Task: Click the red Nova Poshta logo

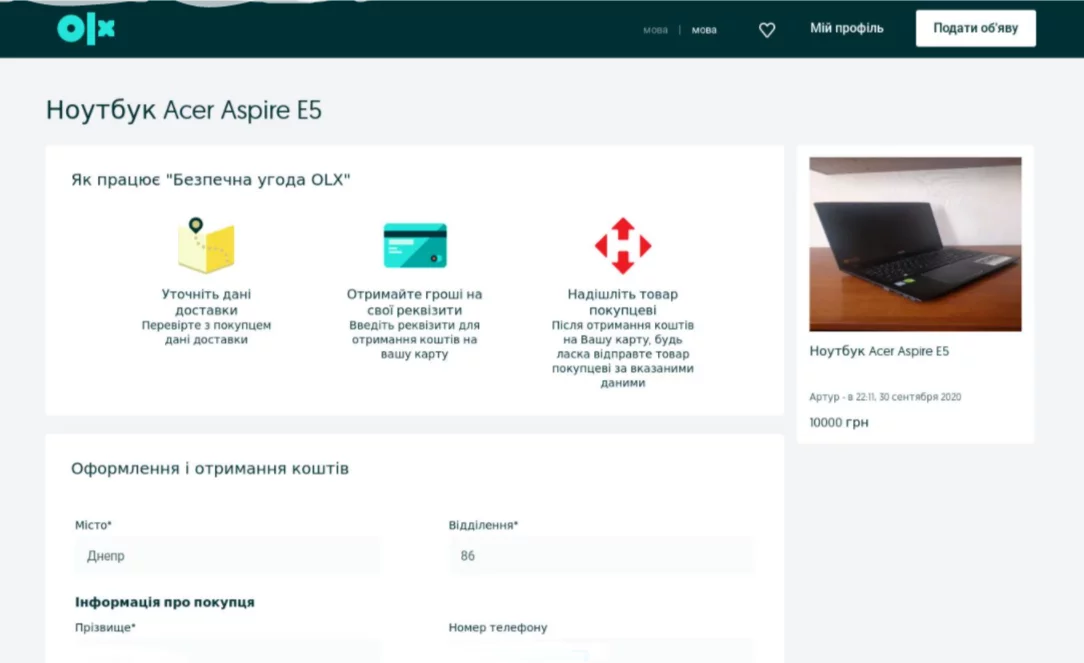Action: [623, 245]
